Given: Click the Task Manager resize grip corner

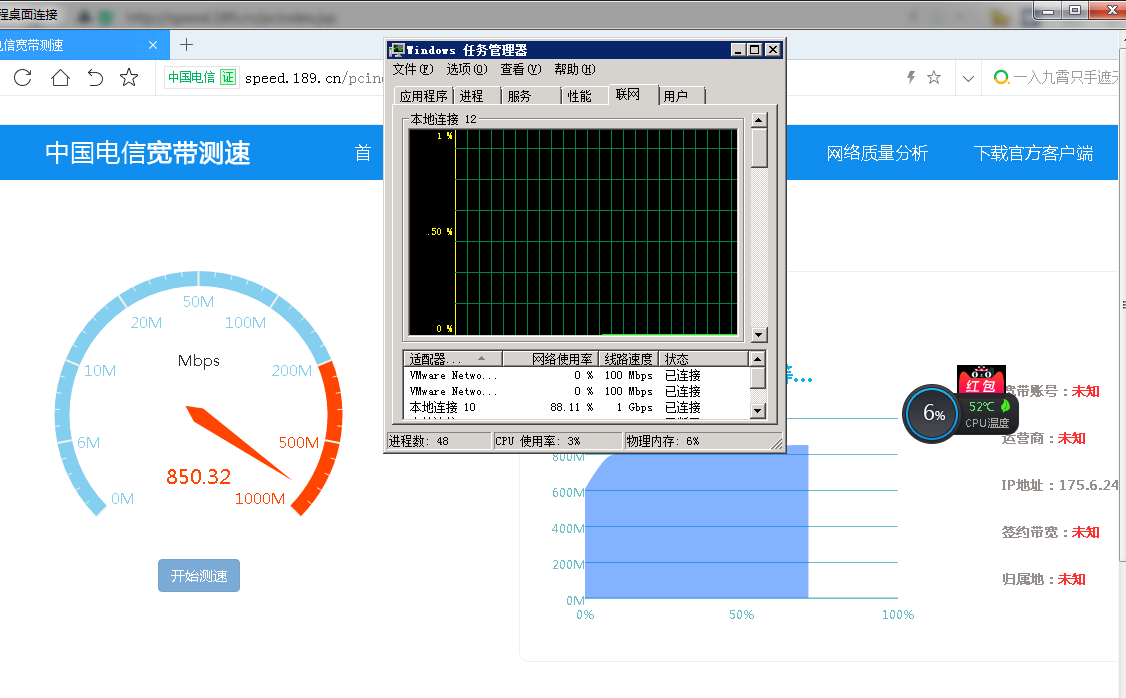Looking at the screenshot, I should pos(777,444).
